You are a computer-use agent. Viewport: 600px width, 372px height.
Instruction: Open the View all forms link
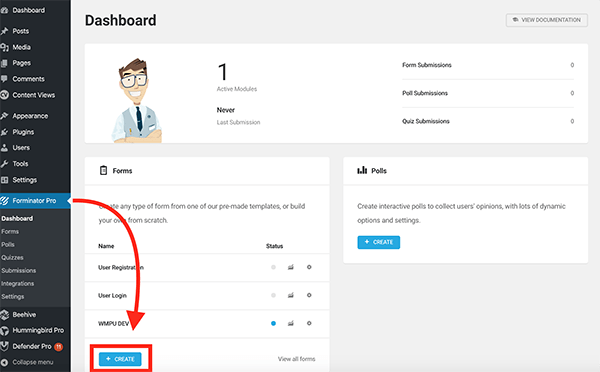coord(297,359)
